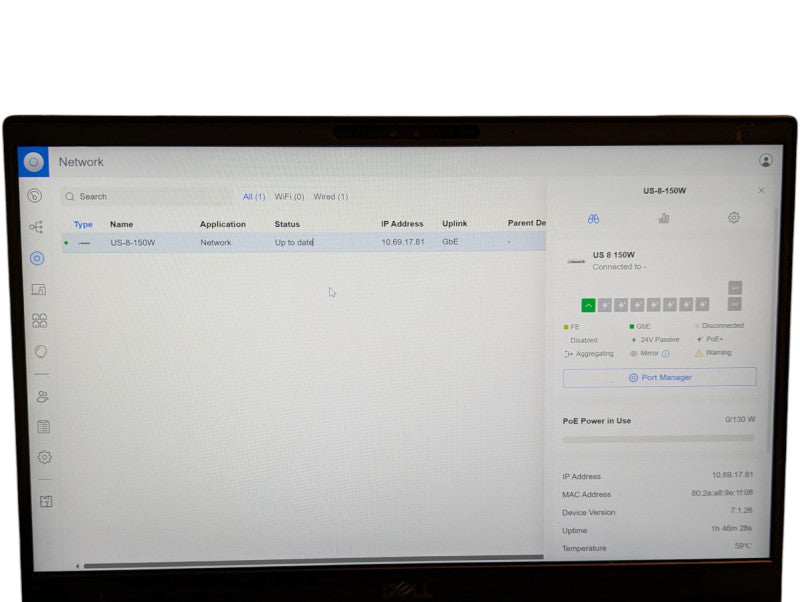Open the gear Settings tab in device panel

tap(734, 218)
